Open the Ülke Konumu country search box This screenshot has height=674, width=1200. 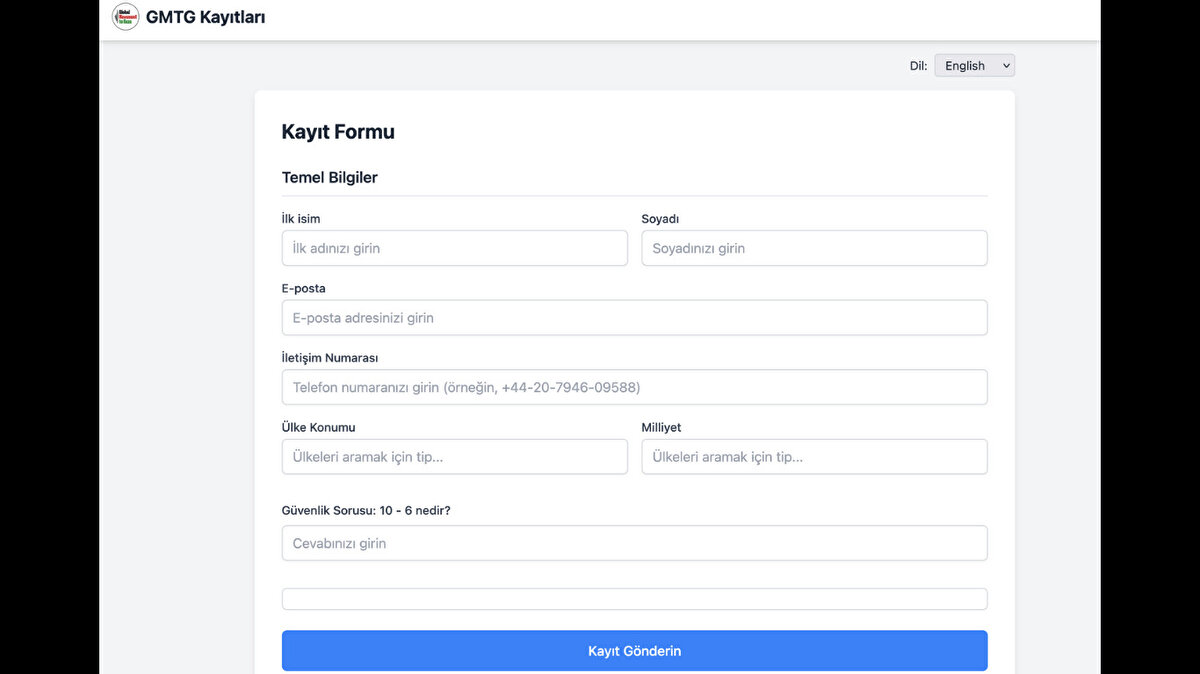454,457
